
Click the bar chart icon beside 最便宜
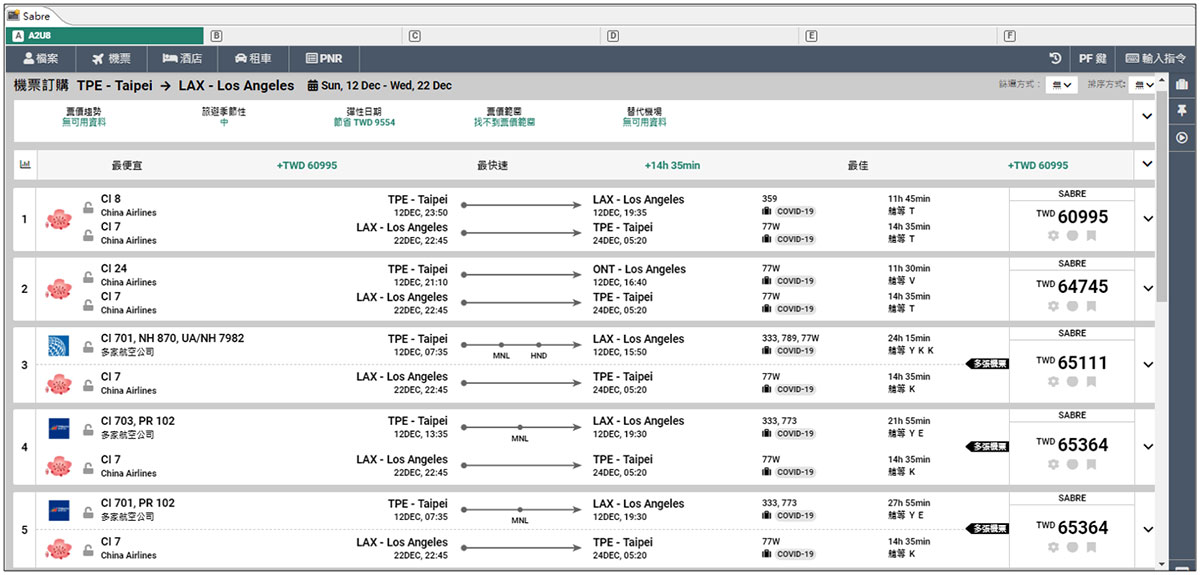point(24,165)
